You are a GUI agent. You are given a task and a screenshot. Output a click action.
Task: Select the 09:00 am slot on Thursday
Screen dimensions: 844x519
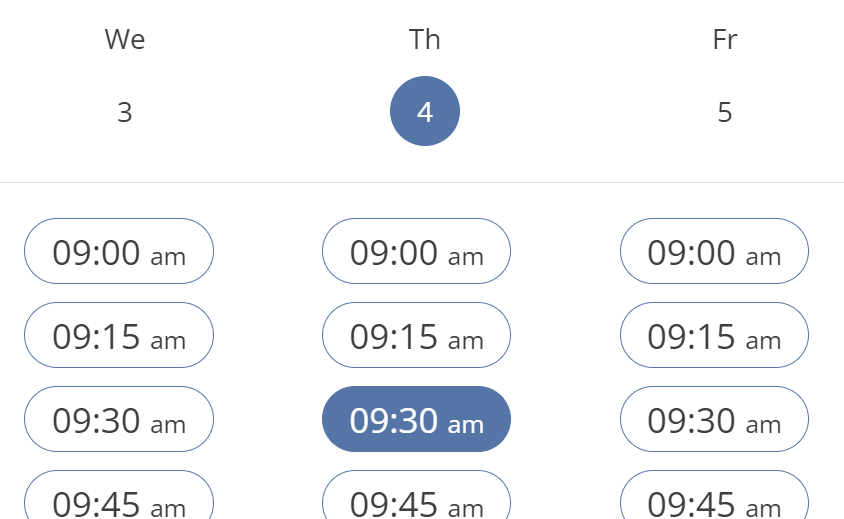coord(416,252)
